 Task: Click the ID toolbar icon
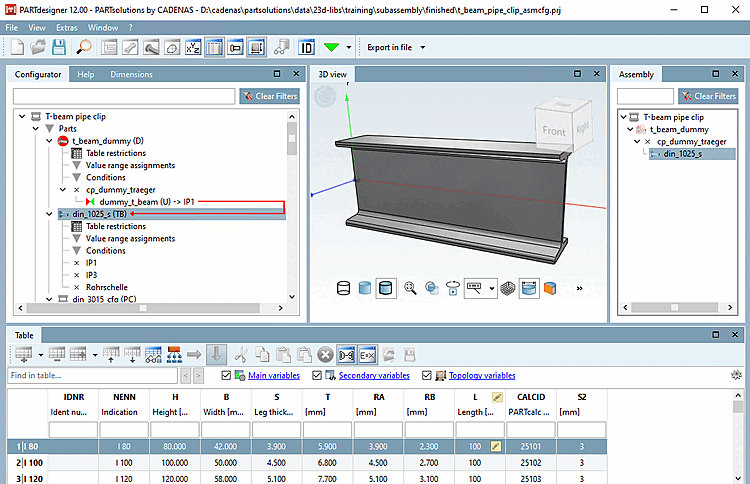[x=306, y=47]
